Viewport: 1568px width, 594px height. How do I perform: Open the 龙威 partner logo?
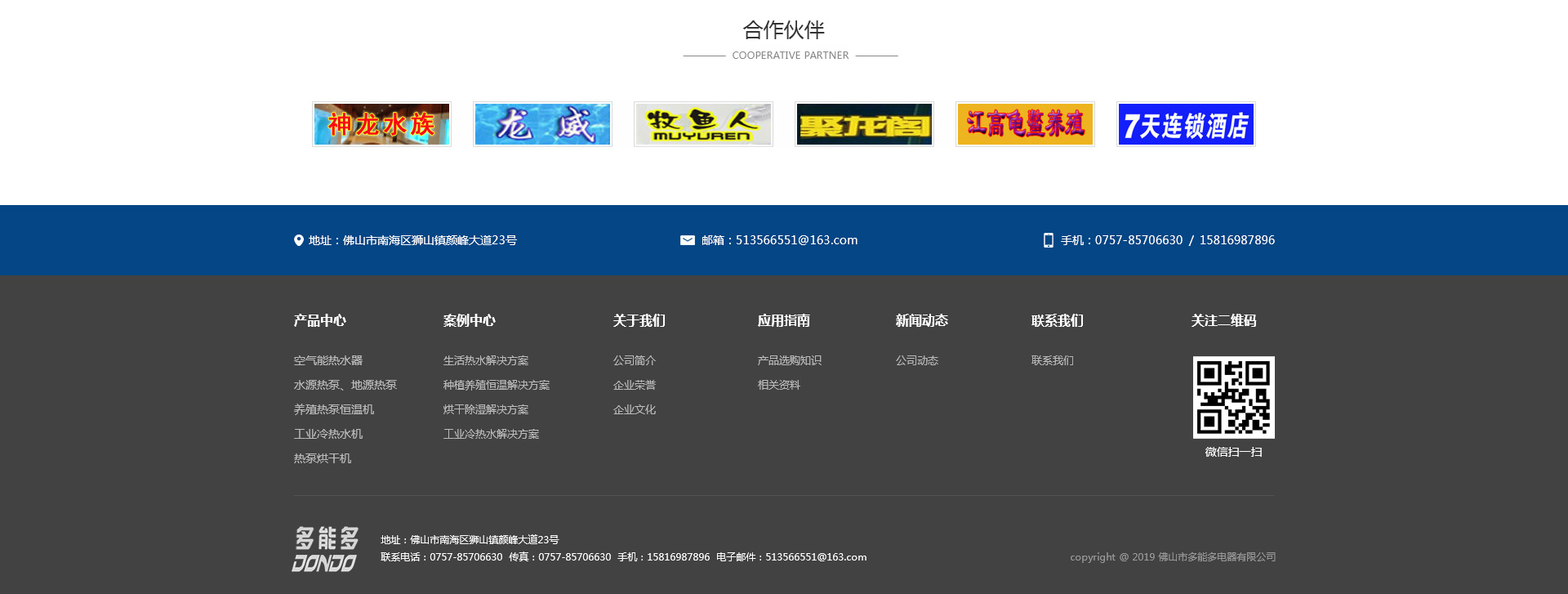point(542,124)
